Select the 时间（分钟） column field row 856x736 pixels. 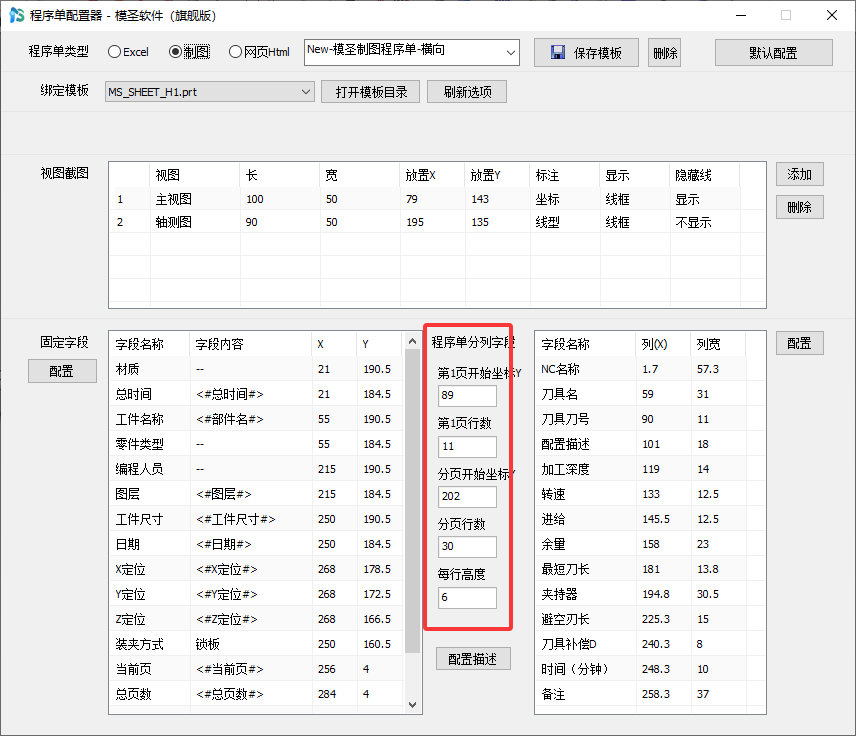pos(650,669)
